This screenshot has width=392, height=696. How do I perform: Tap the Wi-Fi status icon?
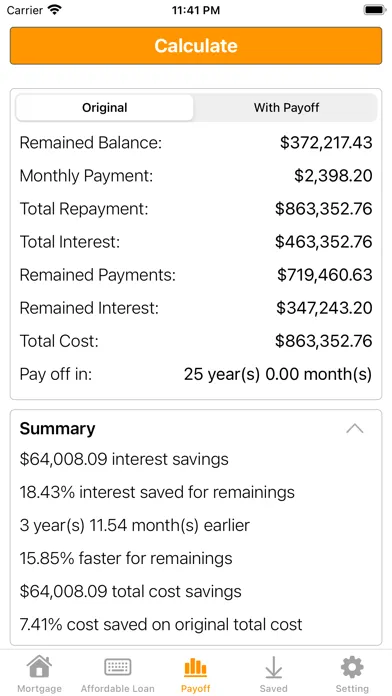click(x=55, y=10)
